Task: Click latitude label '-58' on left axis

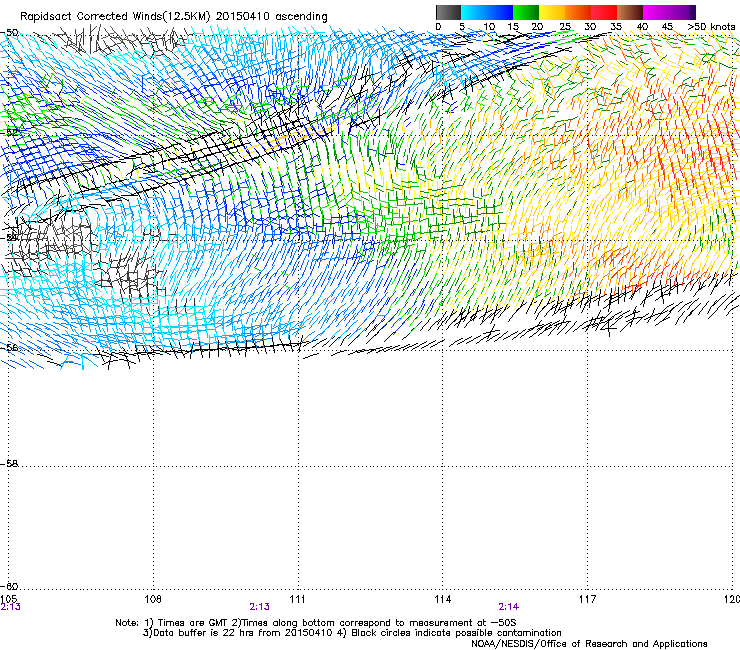Action: [x=10, y=464]
